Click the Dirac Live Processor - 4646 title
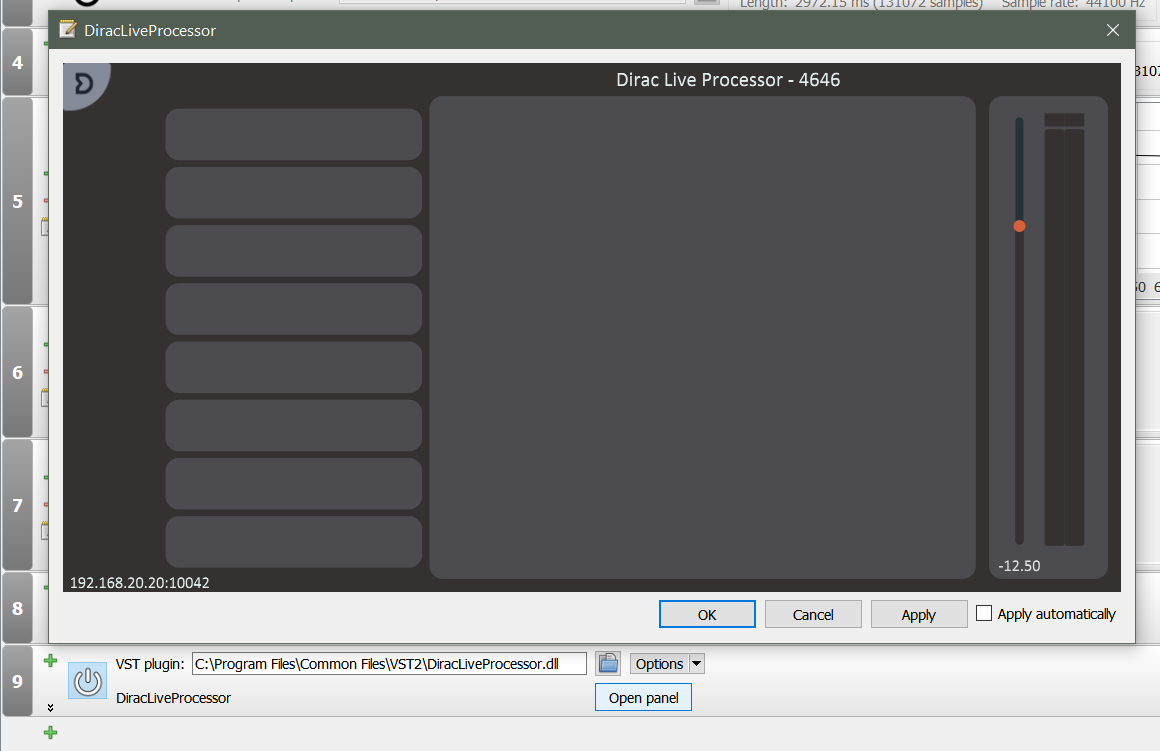Image resolution: width=1160 pixels, height=751 pixels. pyautogui.click(x=728, y=80)
